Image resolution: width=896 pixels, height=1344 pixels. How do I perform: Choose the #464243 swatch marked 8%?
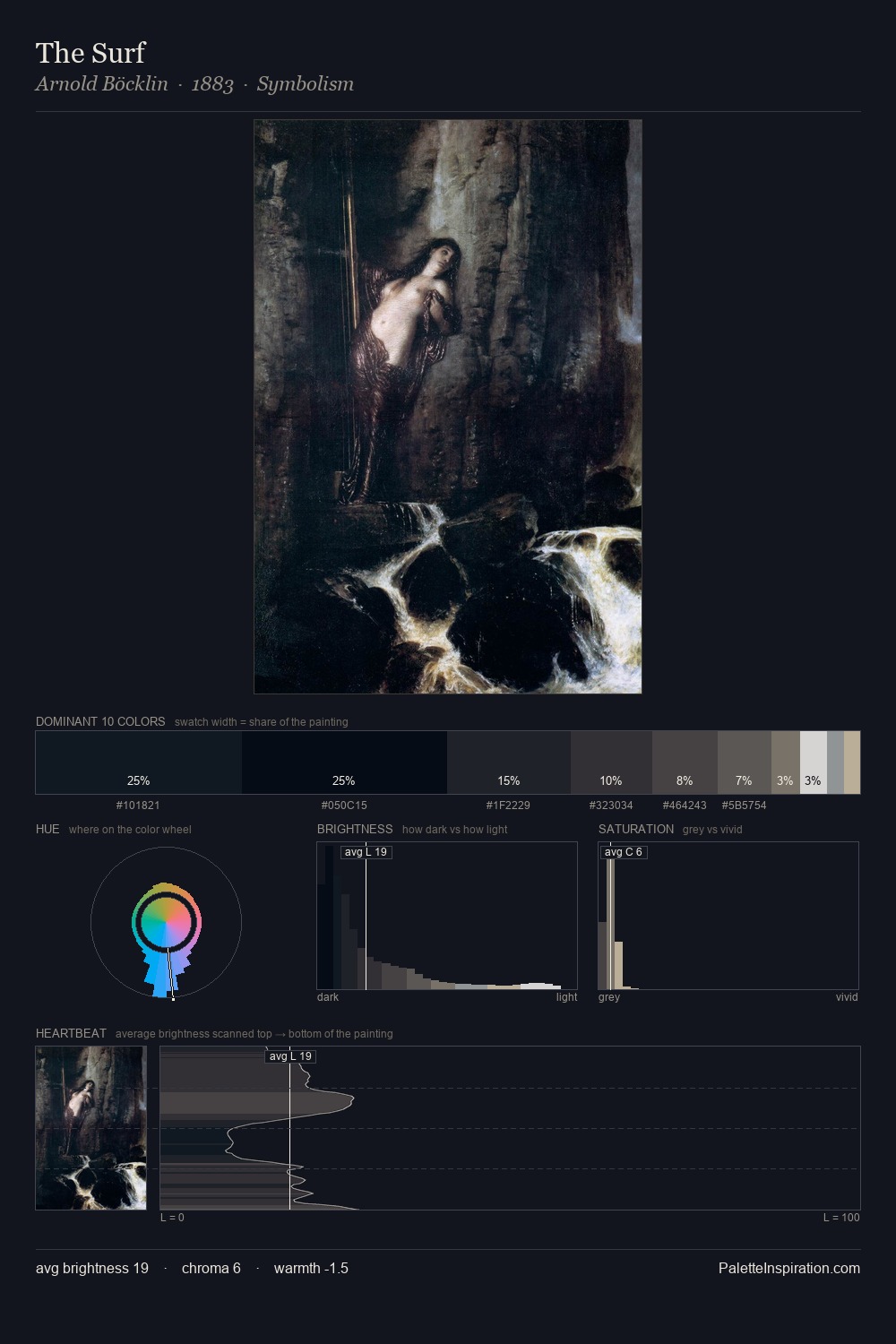coord(685,762)
